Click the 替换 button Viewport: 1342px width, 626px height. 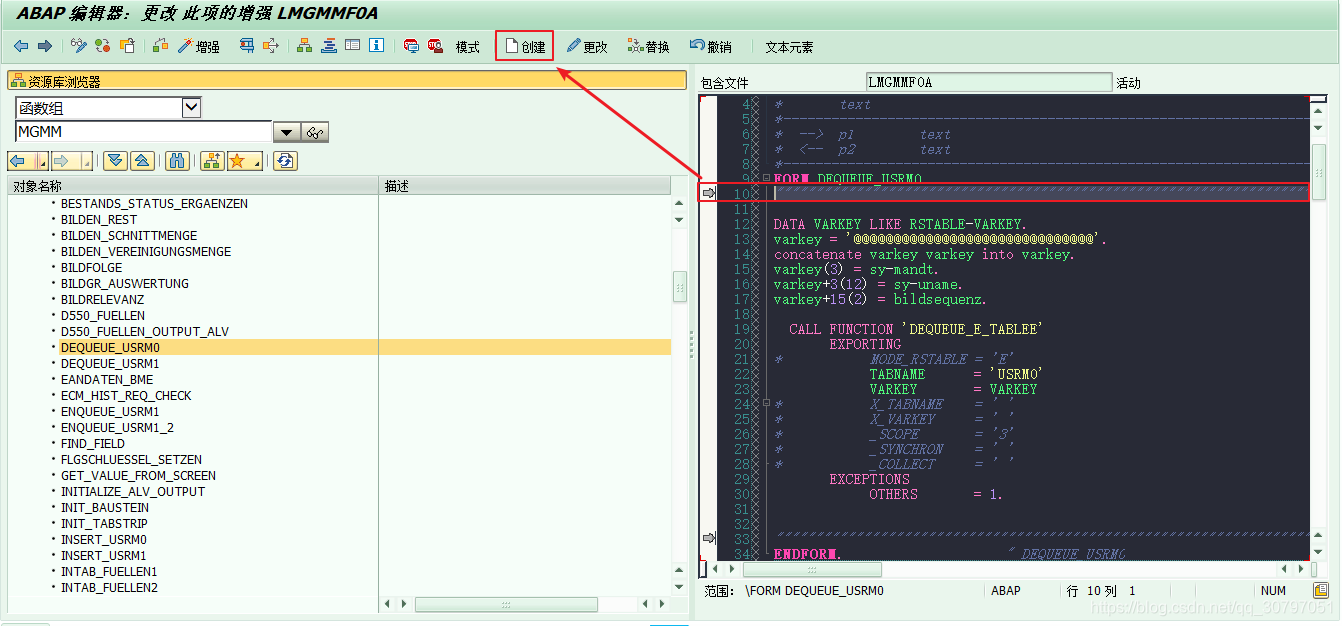pos(649,47)
